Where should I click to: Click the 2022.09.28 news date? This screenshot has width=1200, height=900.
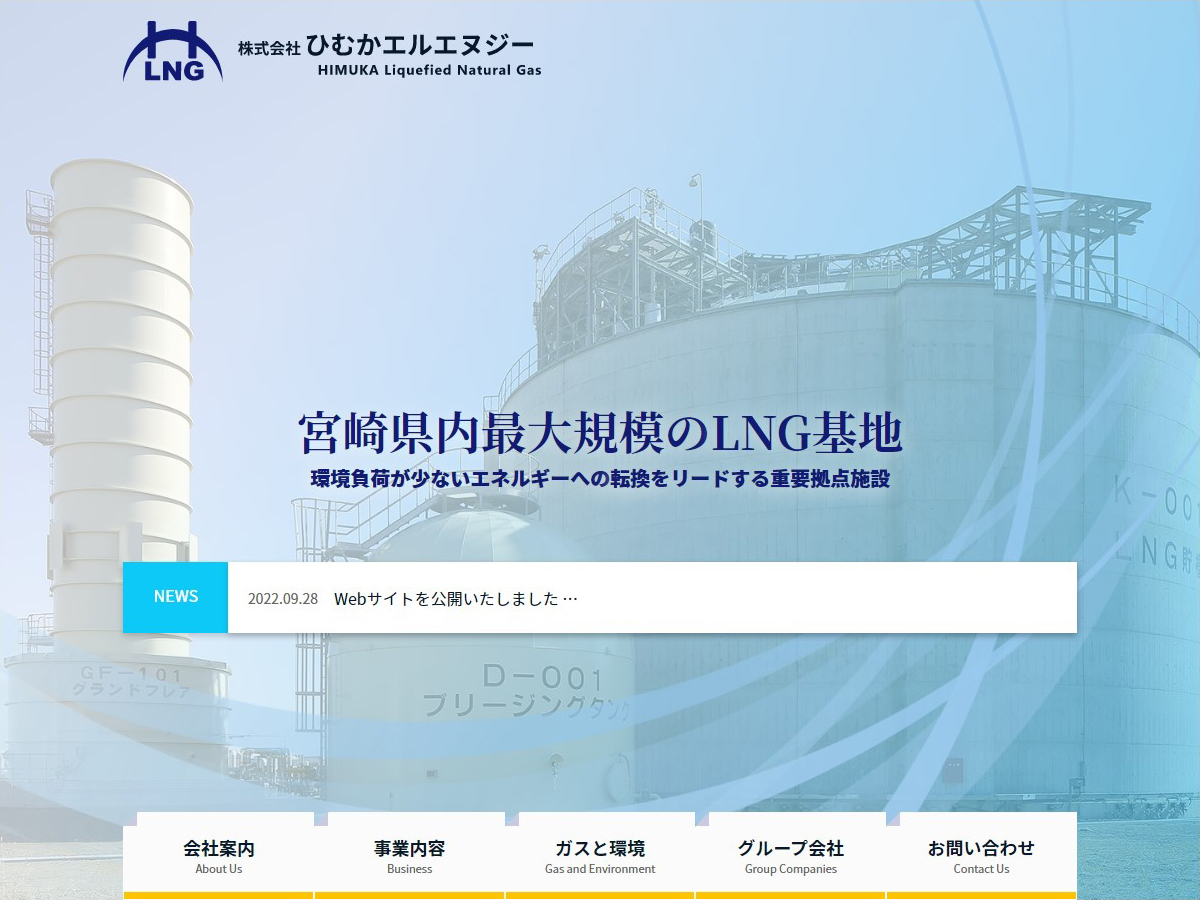(283, 599)
